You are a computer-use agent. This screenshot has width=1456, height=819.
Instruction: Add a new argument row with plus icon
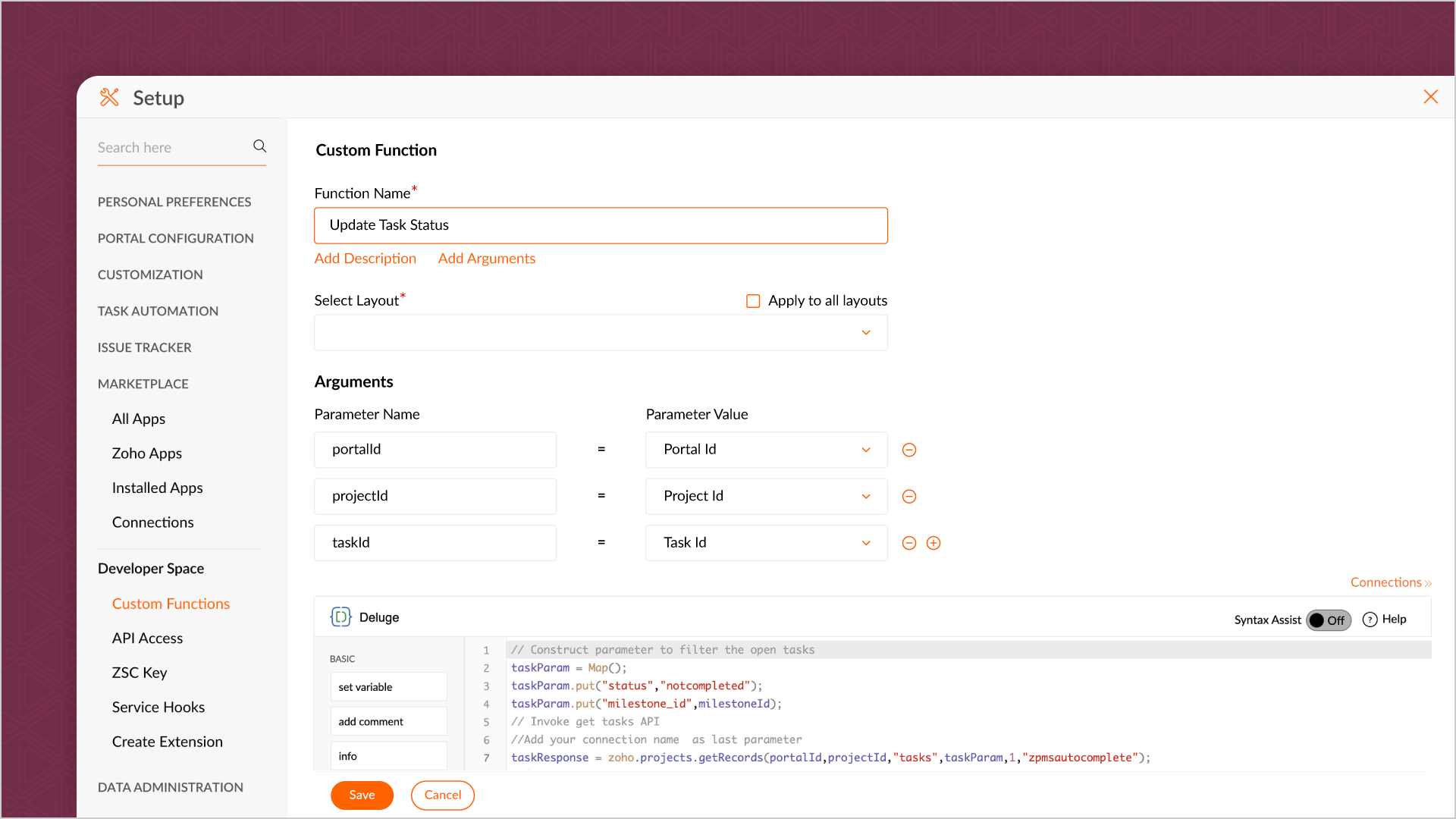[x=934, y=543]
